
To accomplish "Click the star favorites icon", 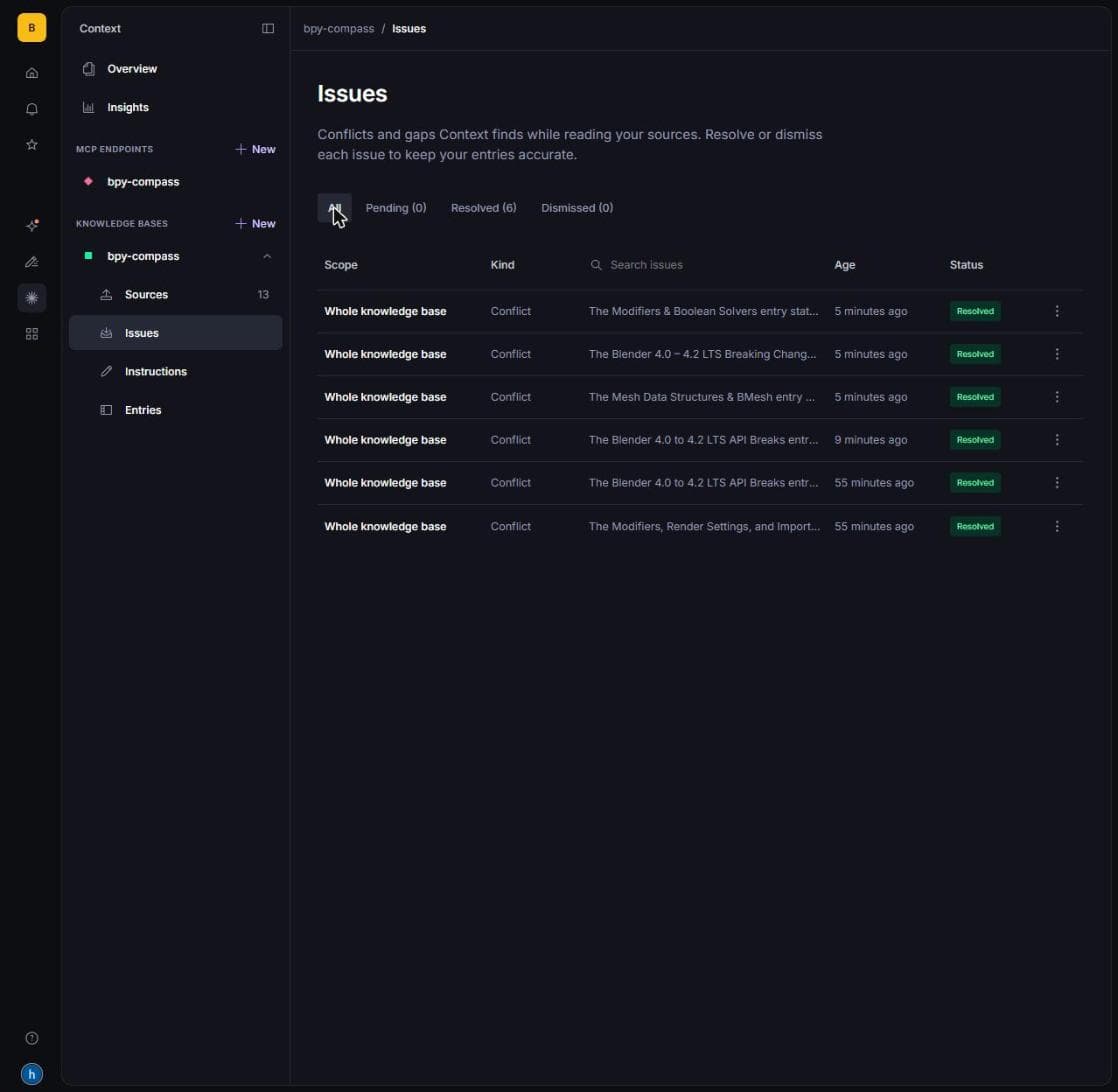I will 31,145.
